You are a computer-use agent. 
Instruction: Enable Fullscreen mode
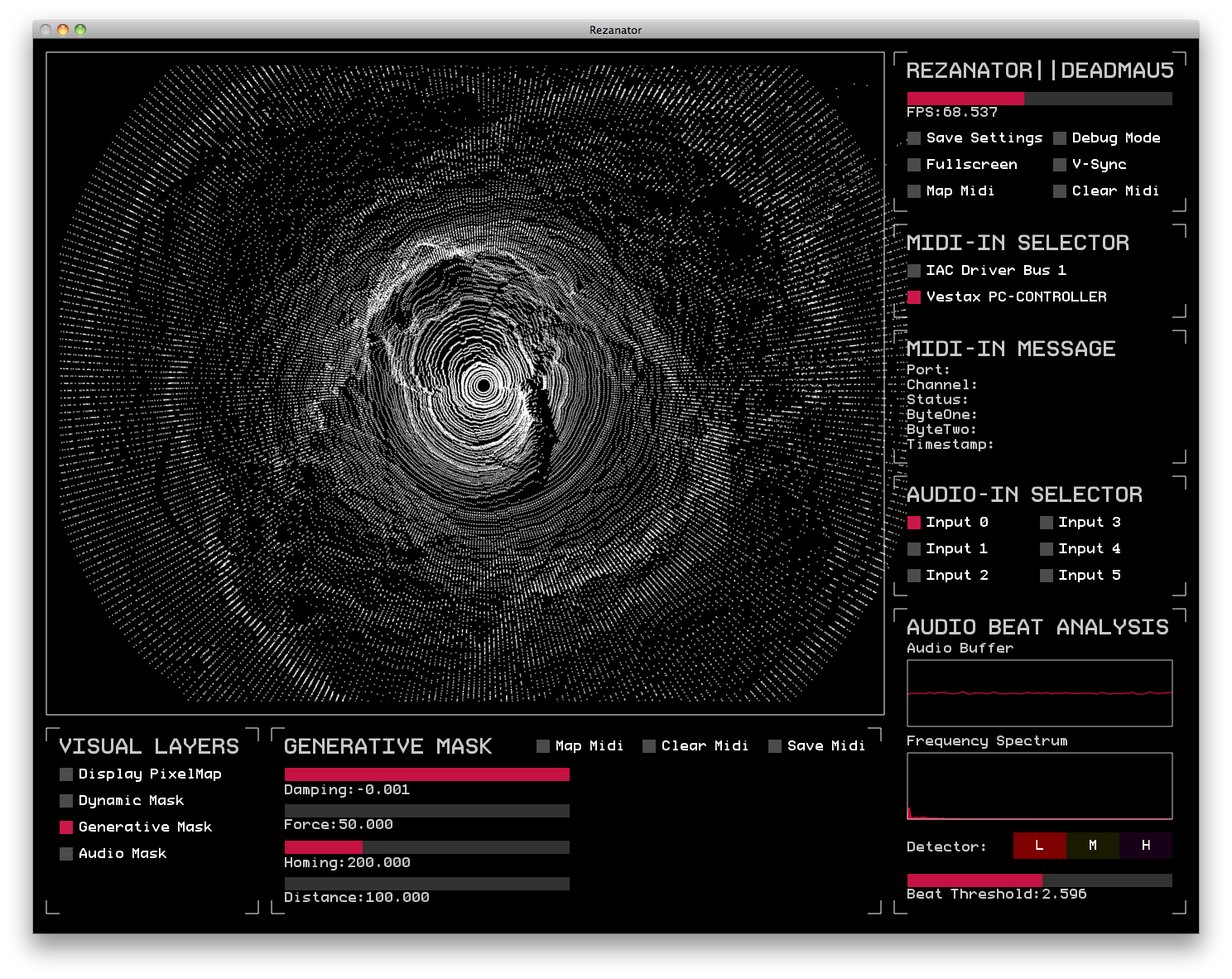[x=914, y=164]
